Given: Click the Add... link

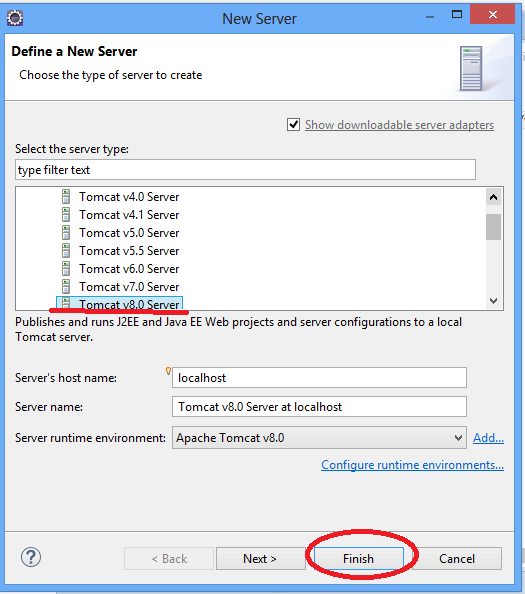Looking at the screenshot, I should (x=488, y=438).
